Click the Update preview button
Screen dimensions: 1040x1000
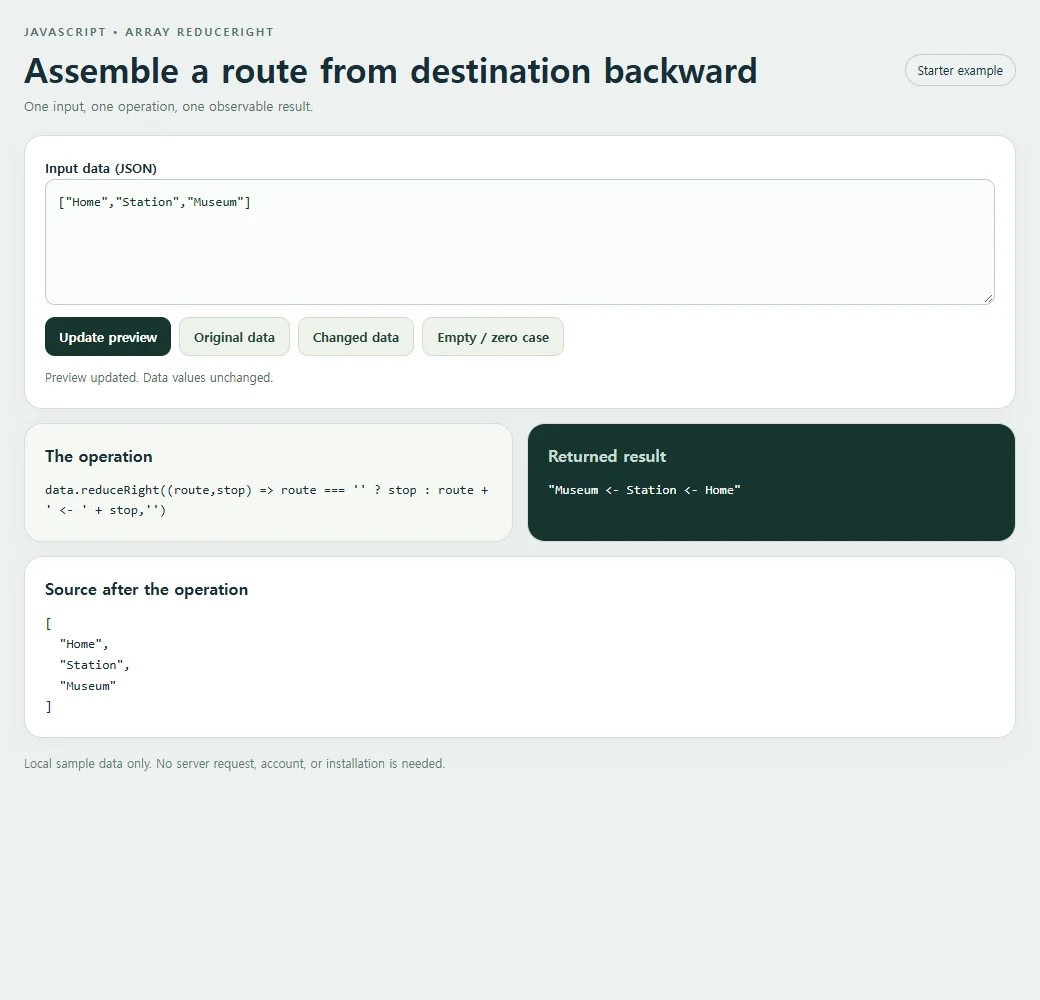(108, 337)
